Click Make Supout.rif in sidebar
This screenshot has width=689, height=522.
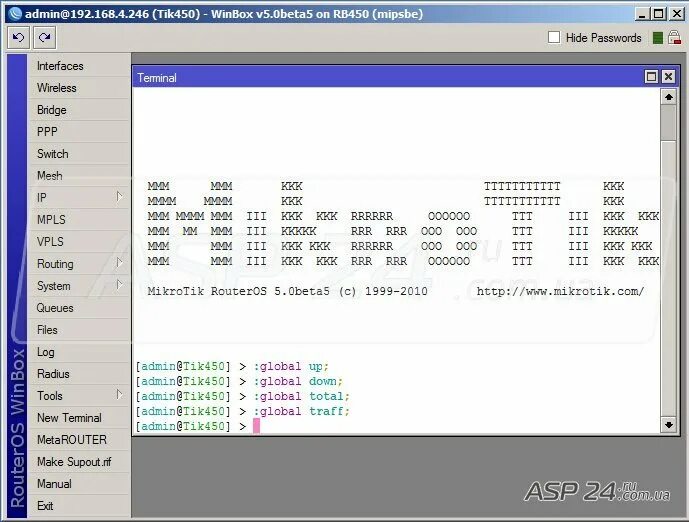79,462
